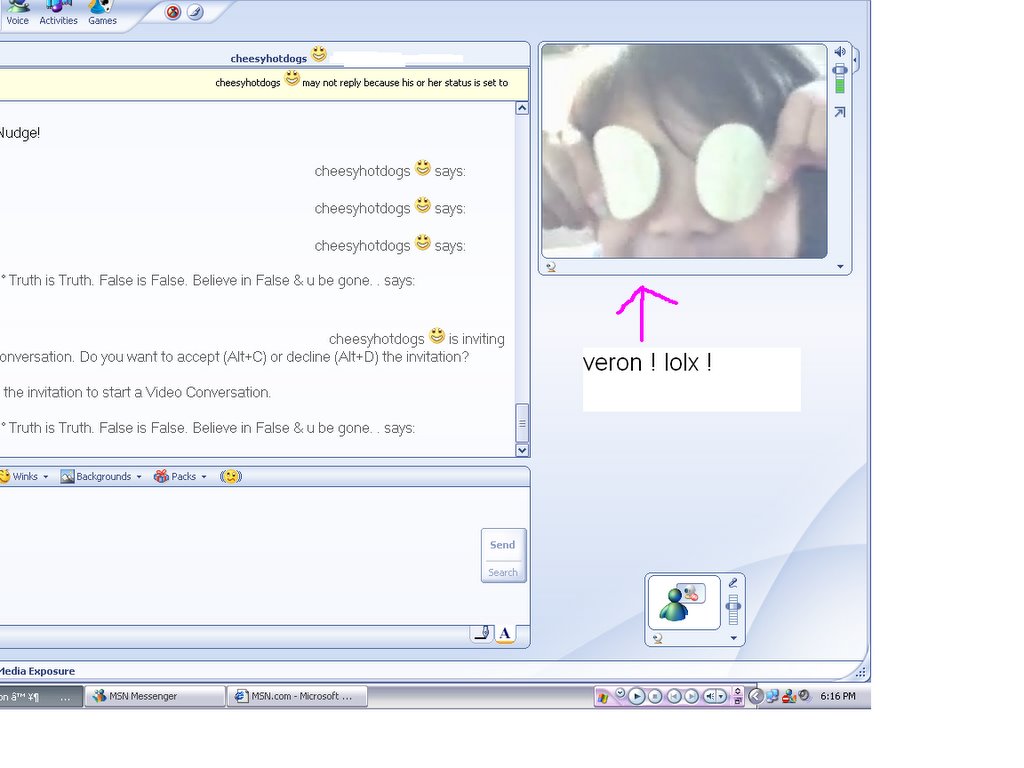Switch to the handwriting input tab
This screenshot has width=1024, height=768.
pyautogui.click(x=482, y=633)
